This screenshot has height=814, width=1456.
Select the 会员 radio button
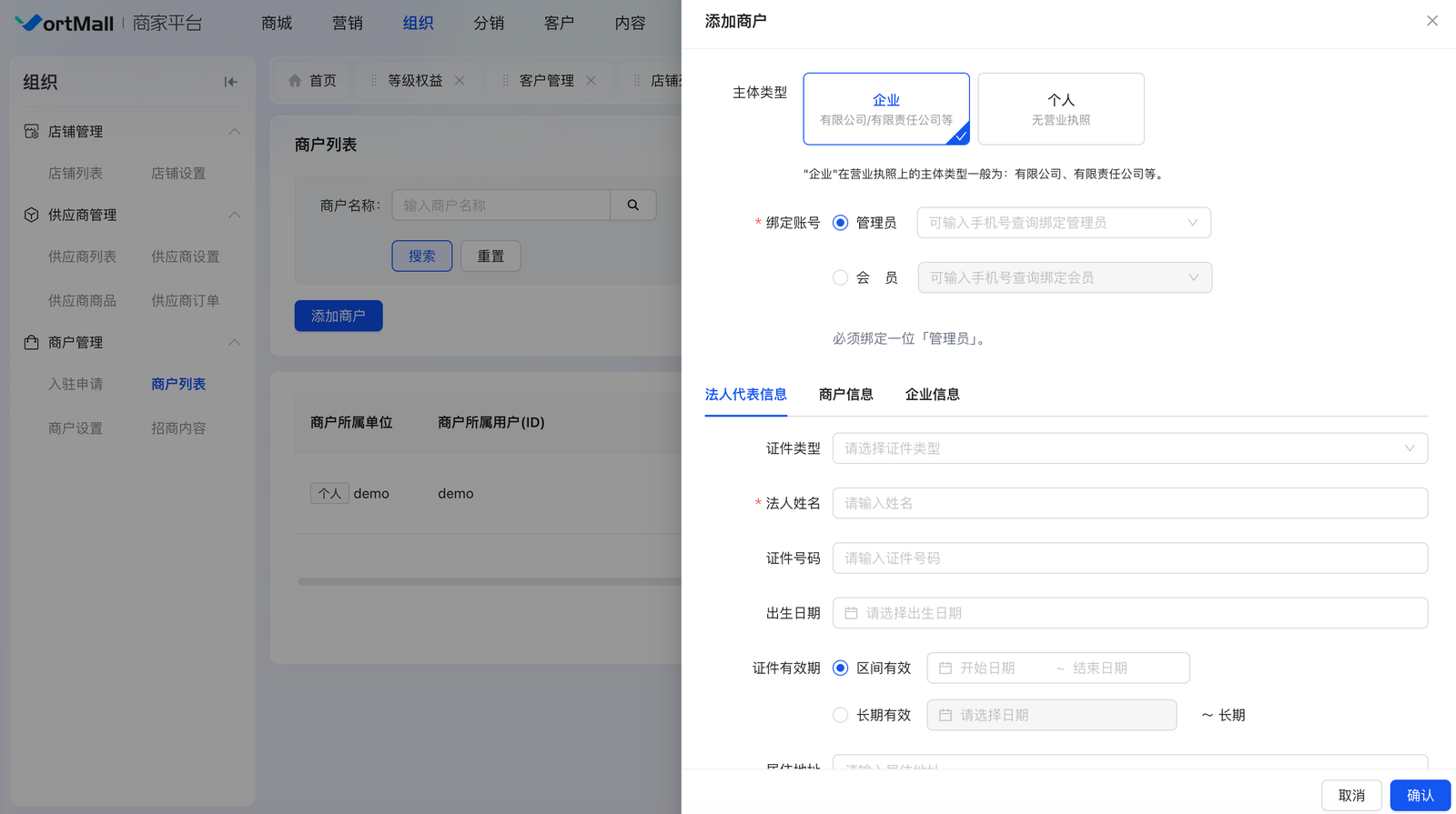point(840,278)
